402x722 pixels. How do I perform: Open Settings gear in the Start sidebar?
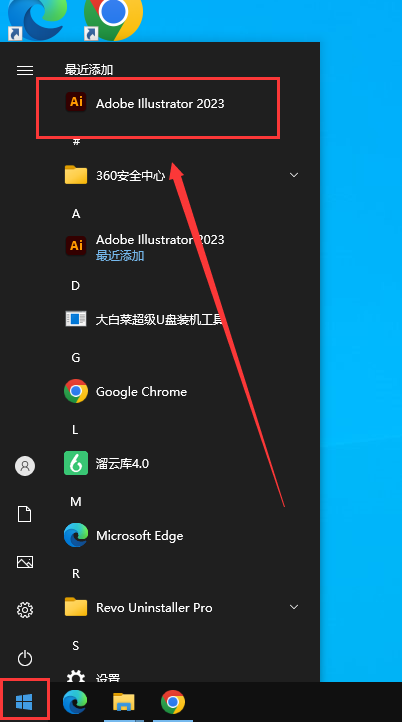click(x=25, y=610)
